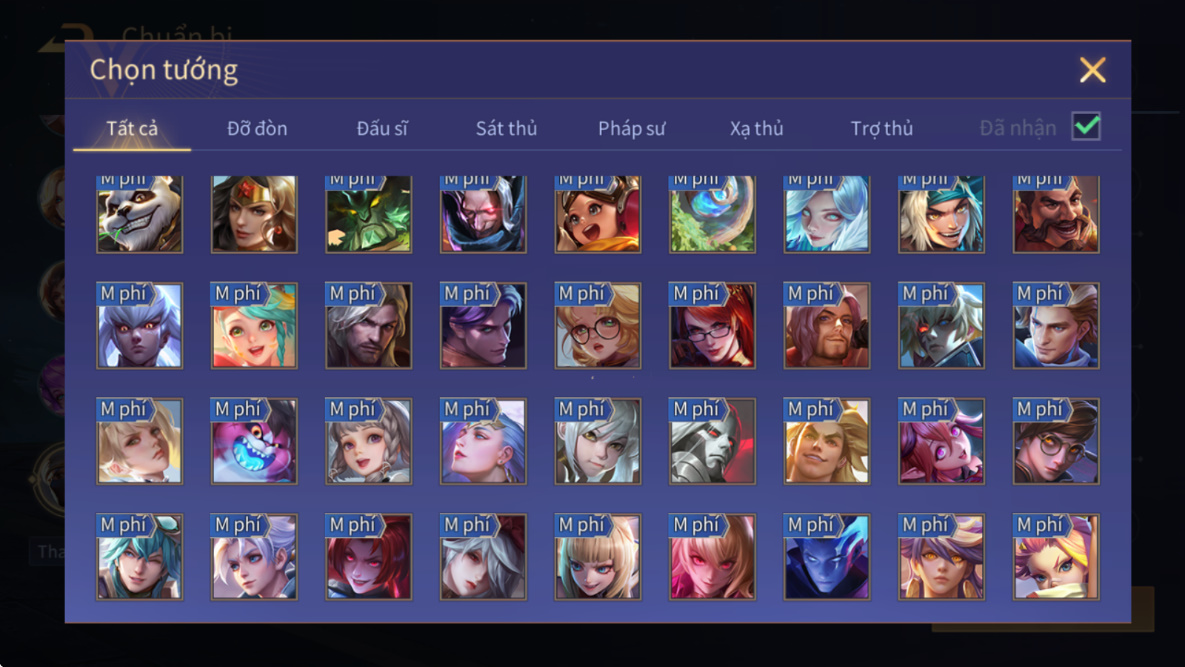This screenshot has width=1185, height=667.
Task: Switch to the Đỡ đòn tab
Action: 257,128
